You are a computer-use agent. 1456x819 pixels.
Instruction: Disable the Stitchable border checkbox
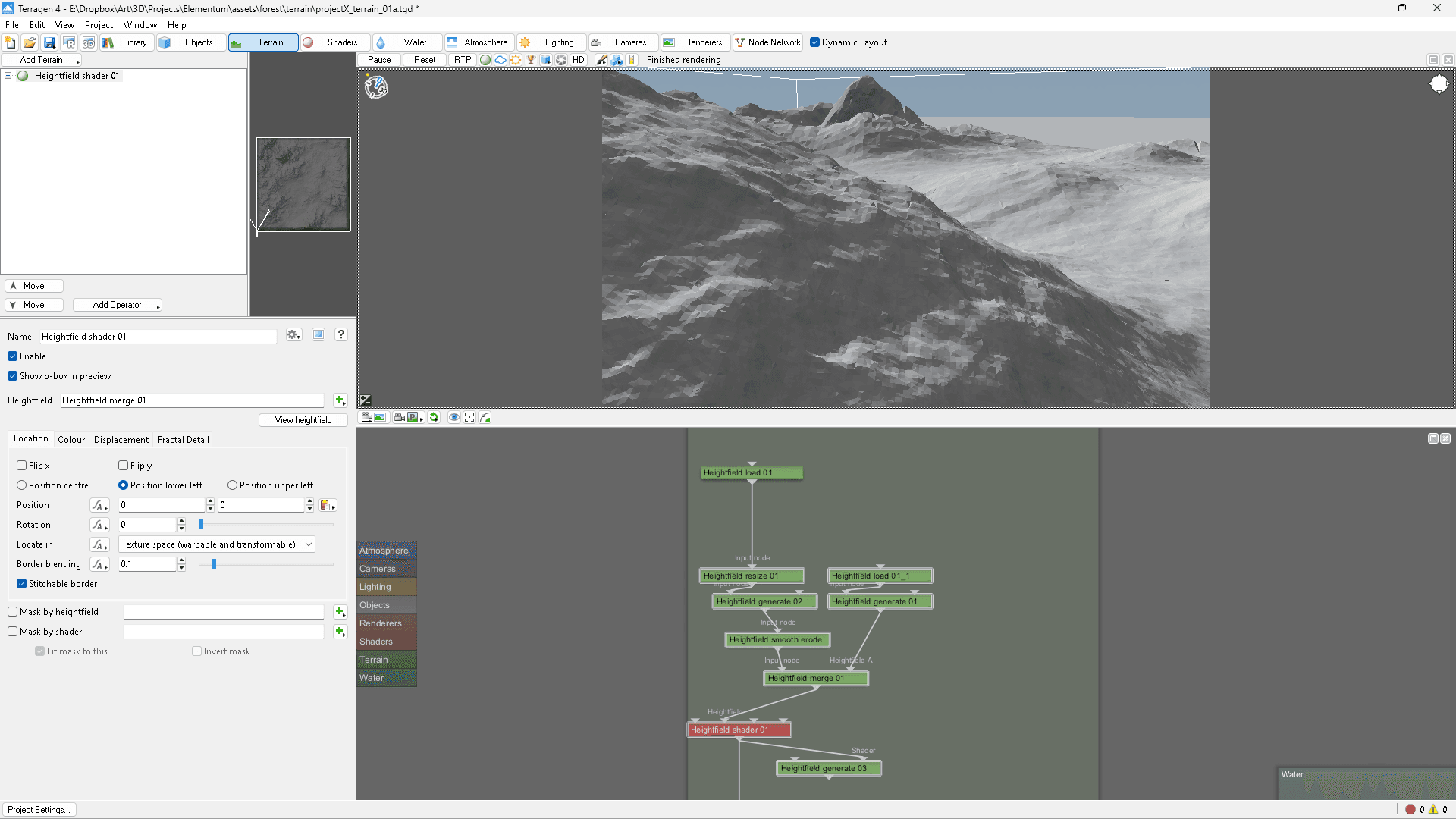coord(22,583)
